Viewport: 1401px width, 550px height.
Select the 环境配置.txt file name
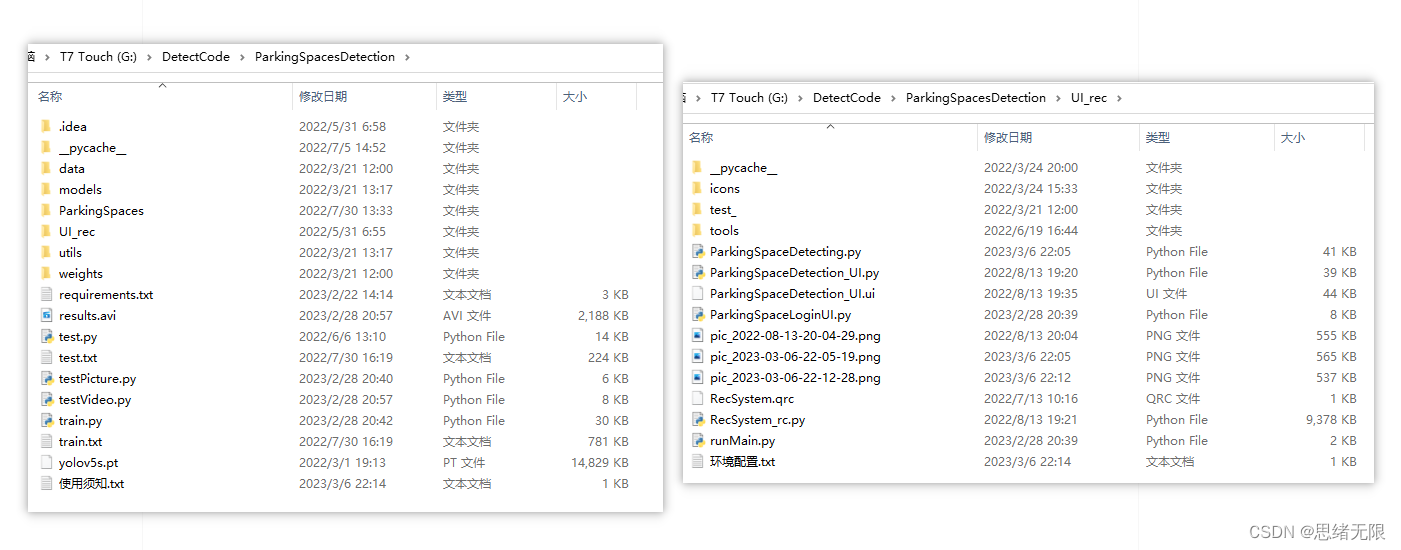pos(742,461)
